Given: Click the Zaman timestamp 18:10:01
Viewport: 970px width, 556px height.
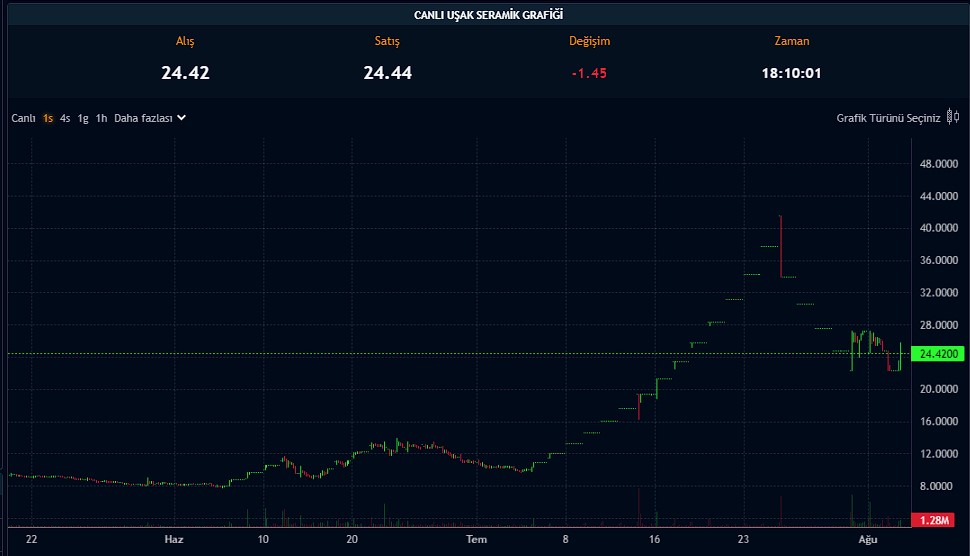Looking at the screenshot, I should [791, 73].
